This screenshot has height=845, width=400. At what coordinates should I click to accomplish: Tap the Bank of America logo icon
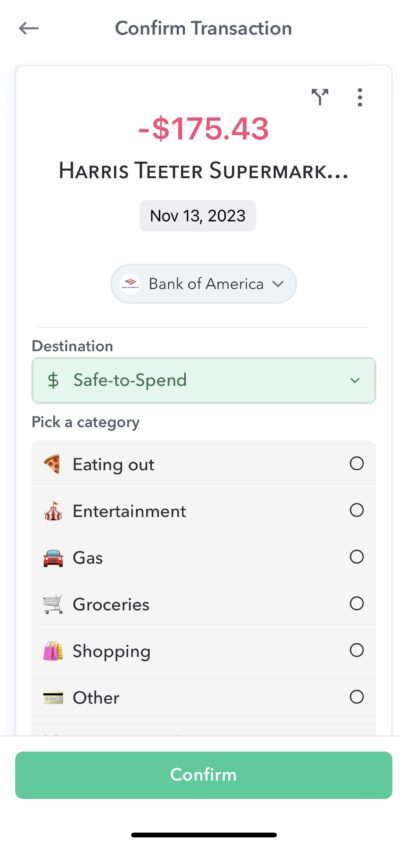[130, 284]
